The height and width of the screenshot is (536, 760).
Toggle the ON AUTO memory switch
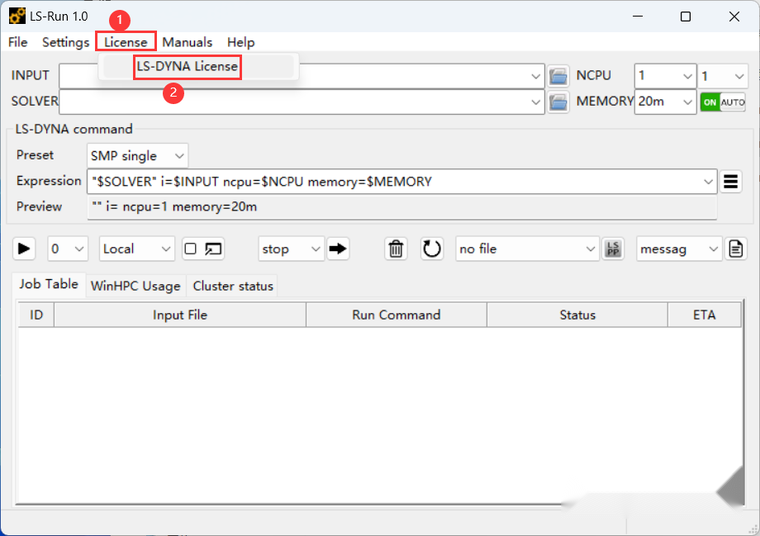coord(723,102)
